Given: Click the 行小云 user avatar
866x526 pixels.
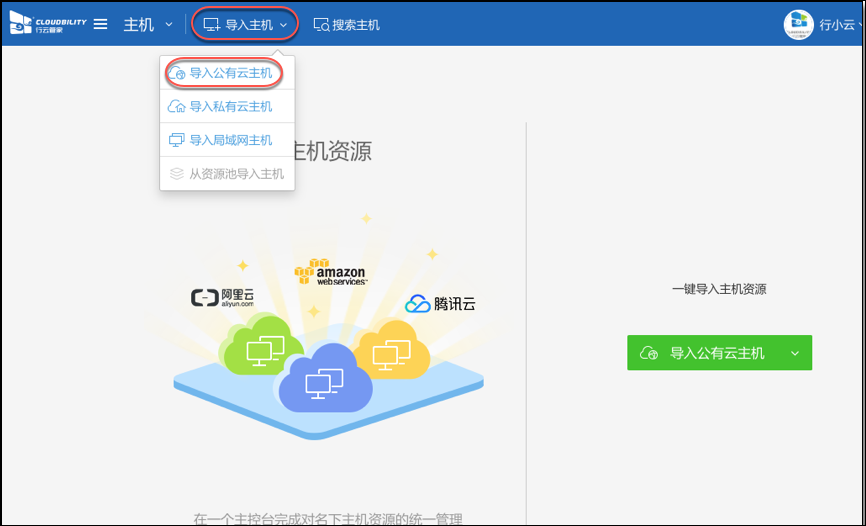Looking at the screenshot, I should coord(799,25).
